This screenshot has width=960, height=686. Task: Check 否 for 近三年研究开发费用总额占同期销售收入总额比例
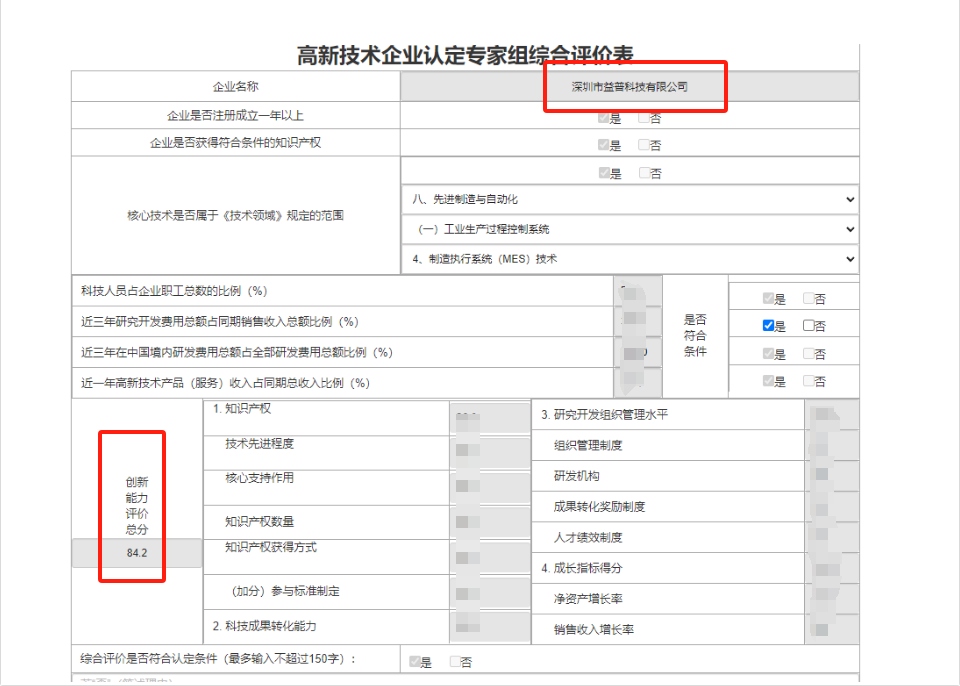[x=808, y=325]
